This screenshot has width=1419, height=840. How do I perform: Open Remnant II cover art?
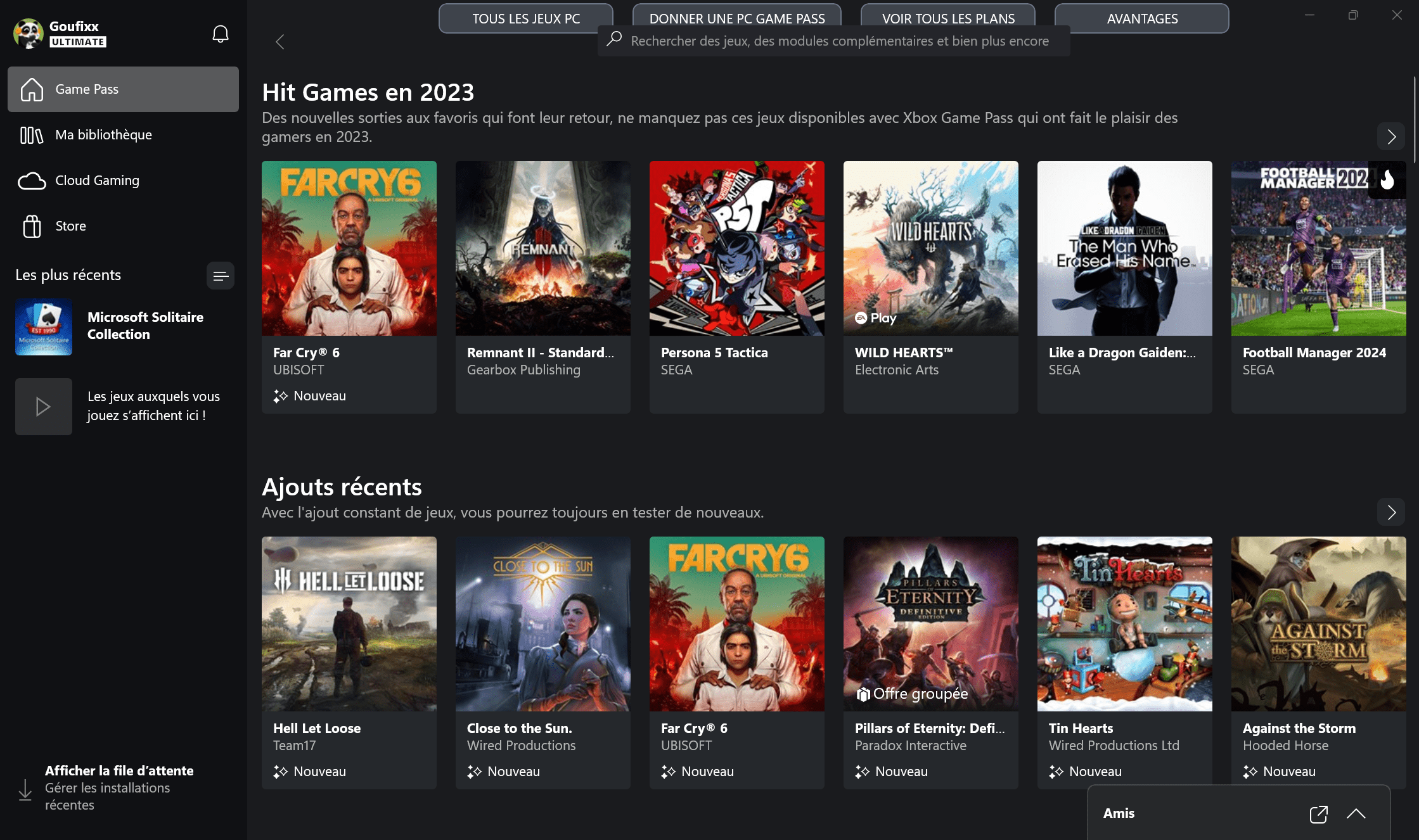(x=543, y=248)
